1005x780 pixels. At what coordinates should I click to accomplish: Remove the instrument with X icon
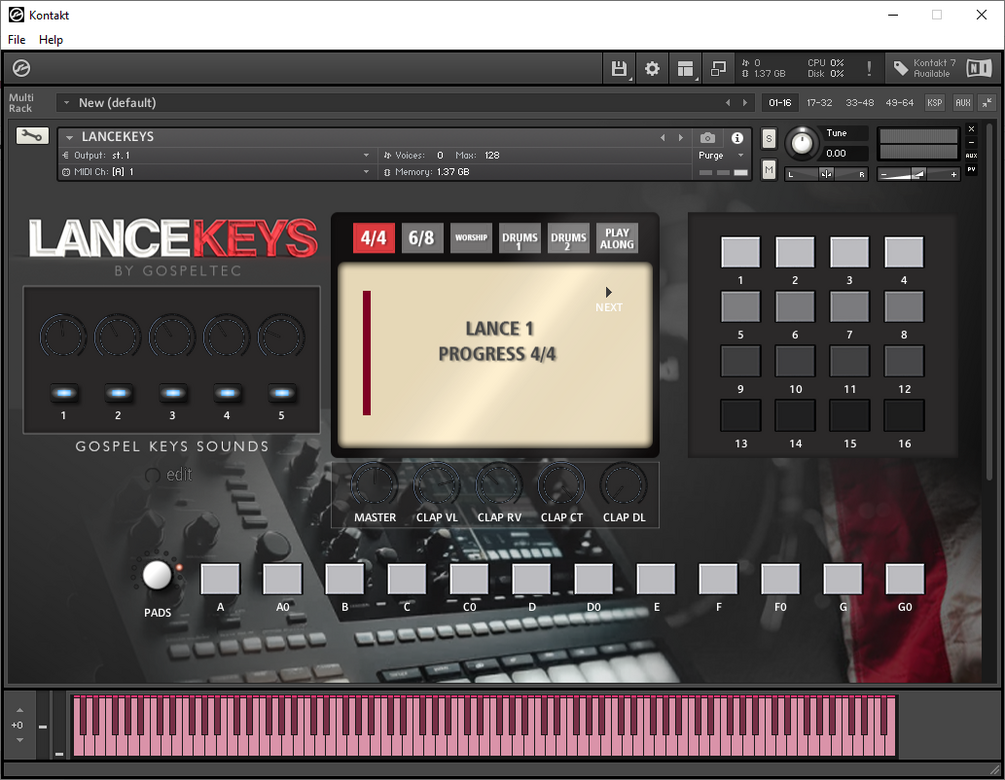pos(972,129)
